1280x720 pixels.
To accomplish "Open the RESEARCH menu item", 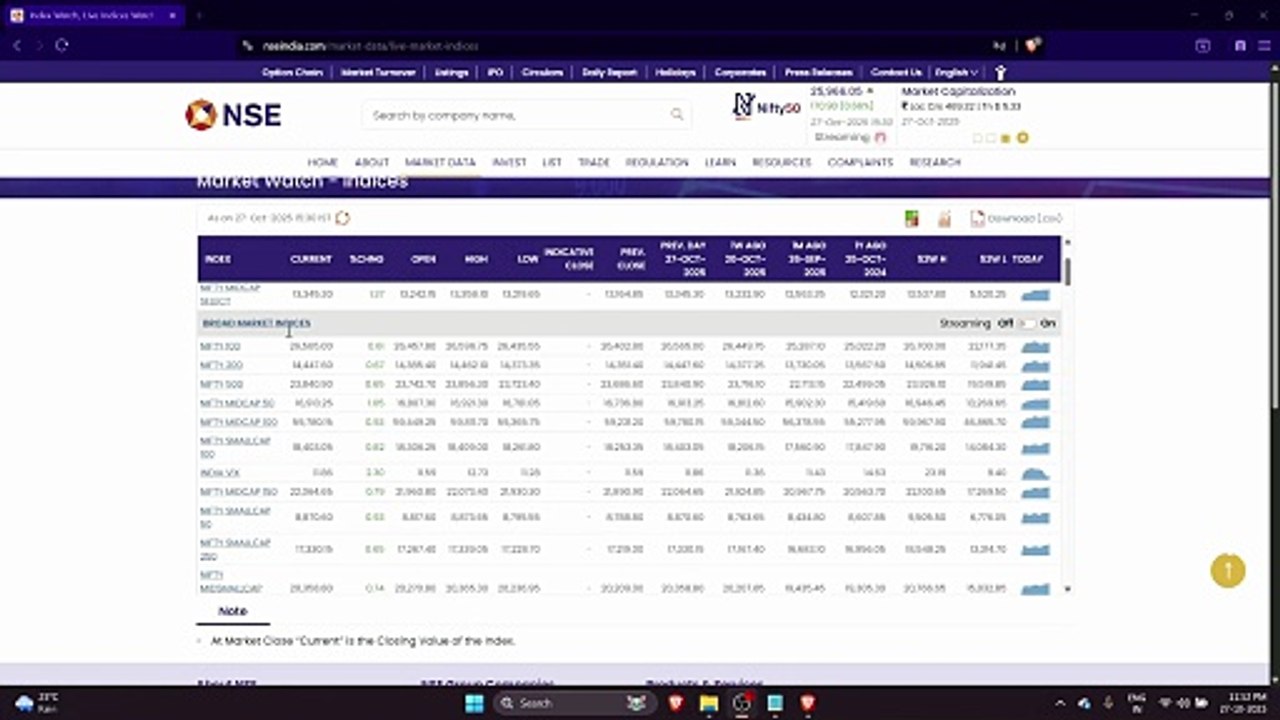I will pos(935,162).
